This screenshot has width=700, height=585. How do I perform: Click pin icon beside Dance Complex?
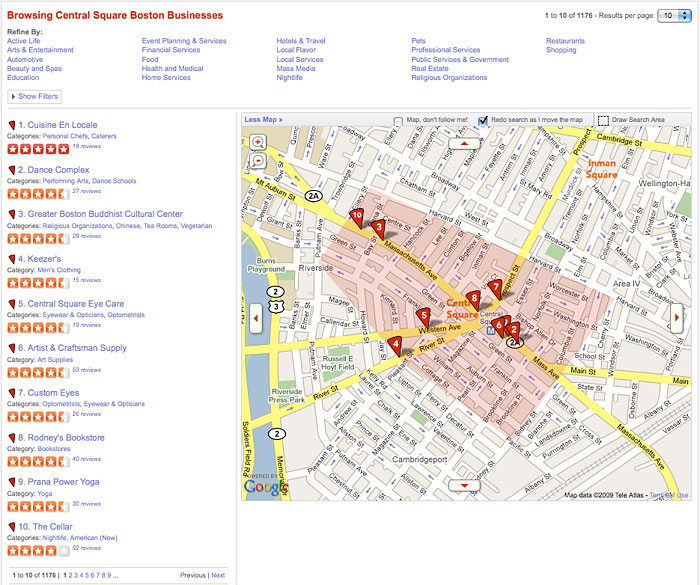click(x=12, y=170)
